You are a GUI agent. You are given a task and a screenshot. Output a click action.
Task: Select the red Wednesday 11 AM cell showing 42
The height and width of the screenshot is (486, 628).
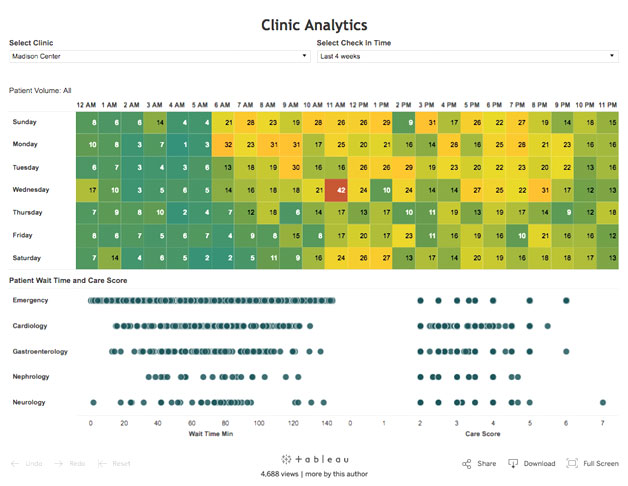[336, 190]
